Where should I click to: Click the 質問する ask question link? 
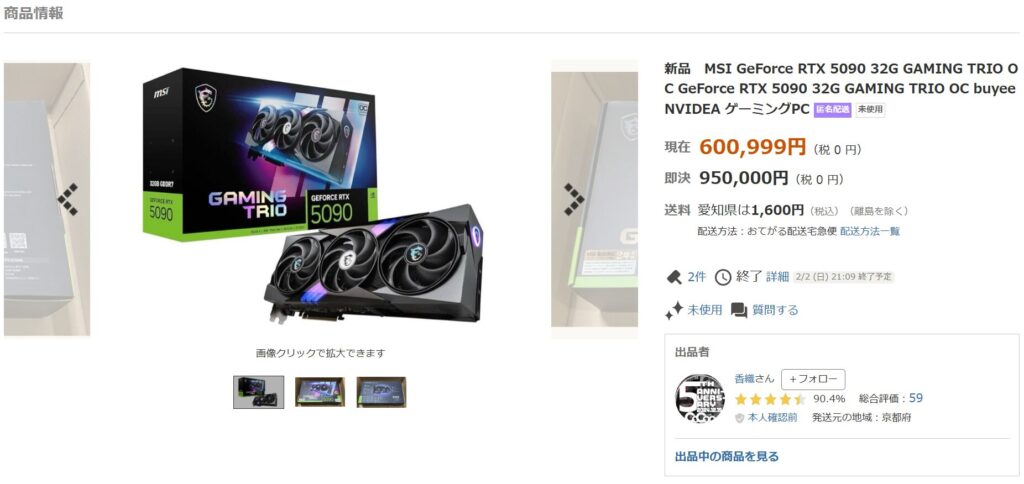[775, 310]
